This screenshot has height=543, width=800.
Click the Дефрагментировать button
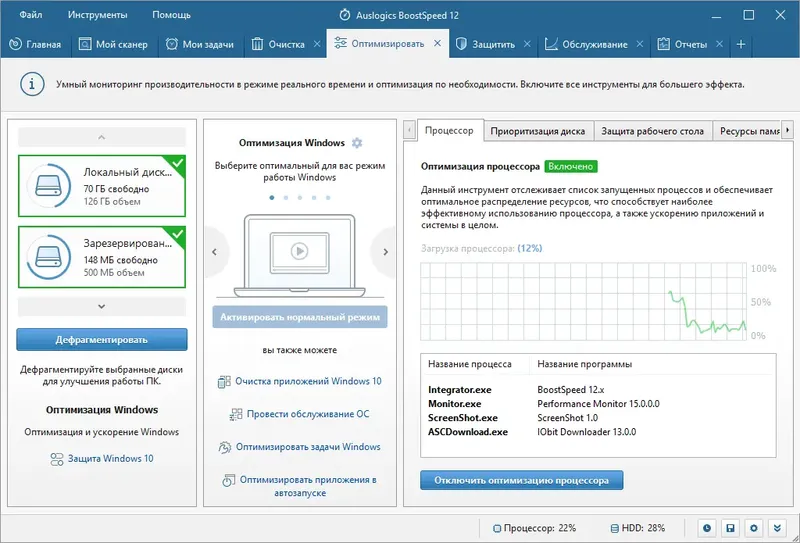102,340
